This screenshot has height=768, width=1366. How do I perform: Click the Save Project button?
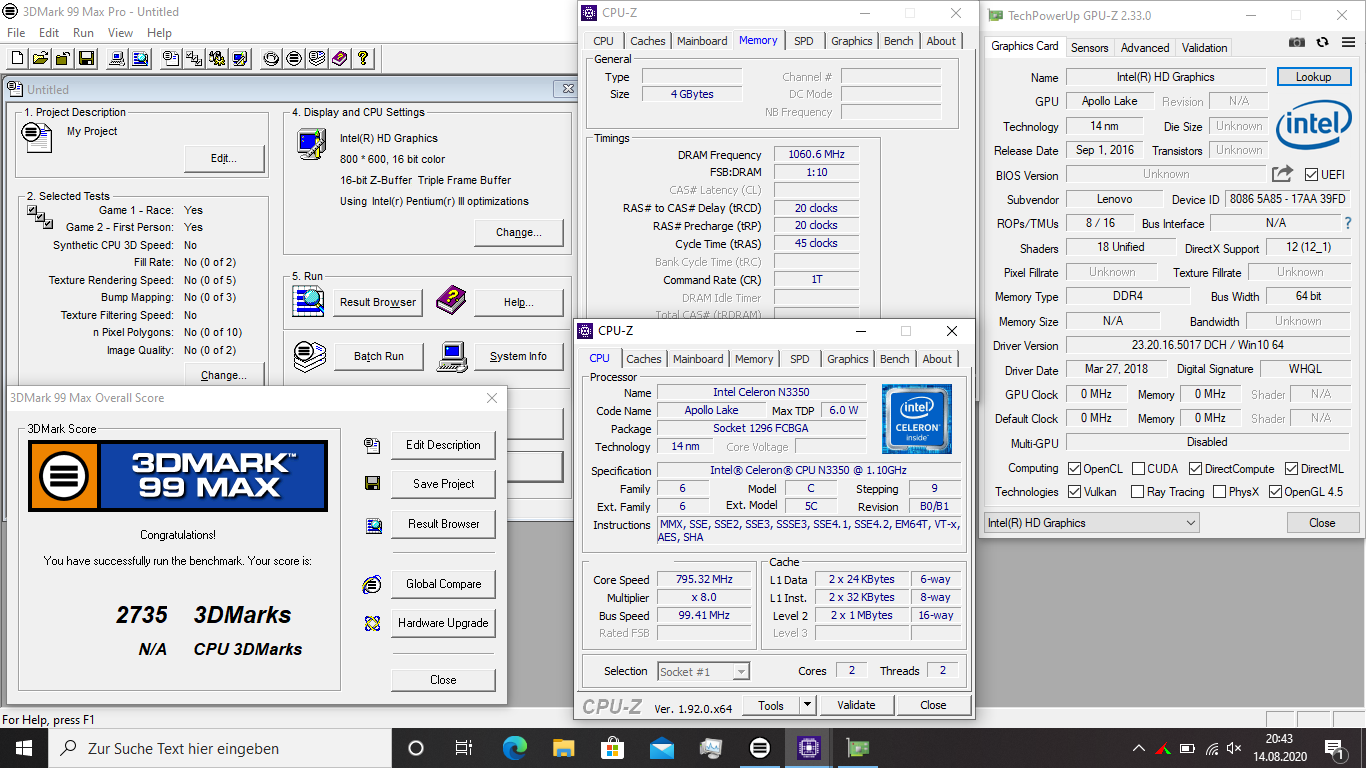[x=444, y=484]
